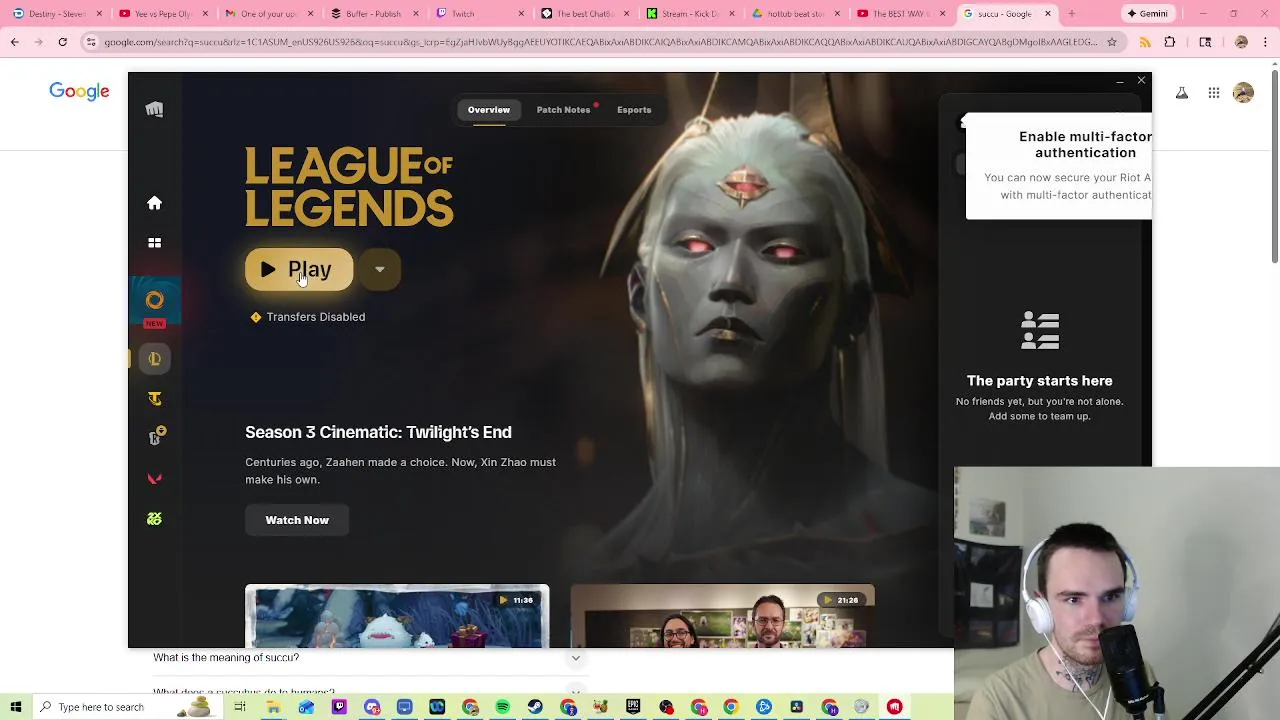Reload the Google page
The image size is (1280, 720).
click(62, 42)
